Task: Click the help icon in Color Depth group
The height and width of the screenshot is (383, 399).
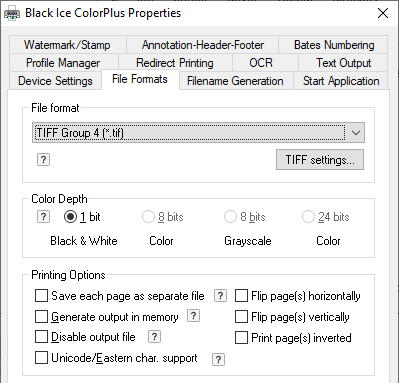Action: point(43,217)
